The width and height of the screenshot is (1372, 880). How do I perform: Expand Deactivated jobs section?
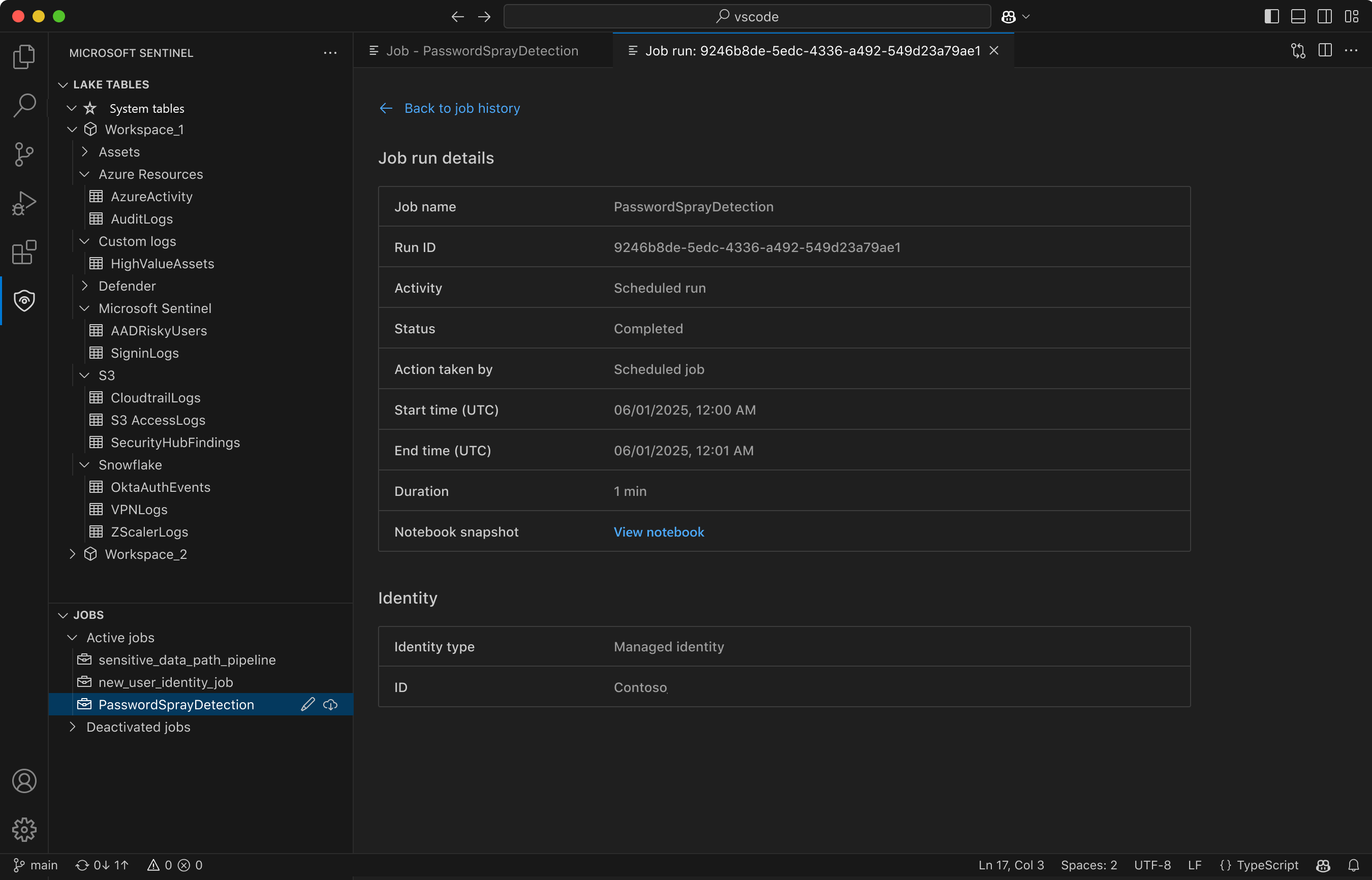click(72, 727)
